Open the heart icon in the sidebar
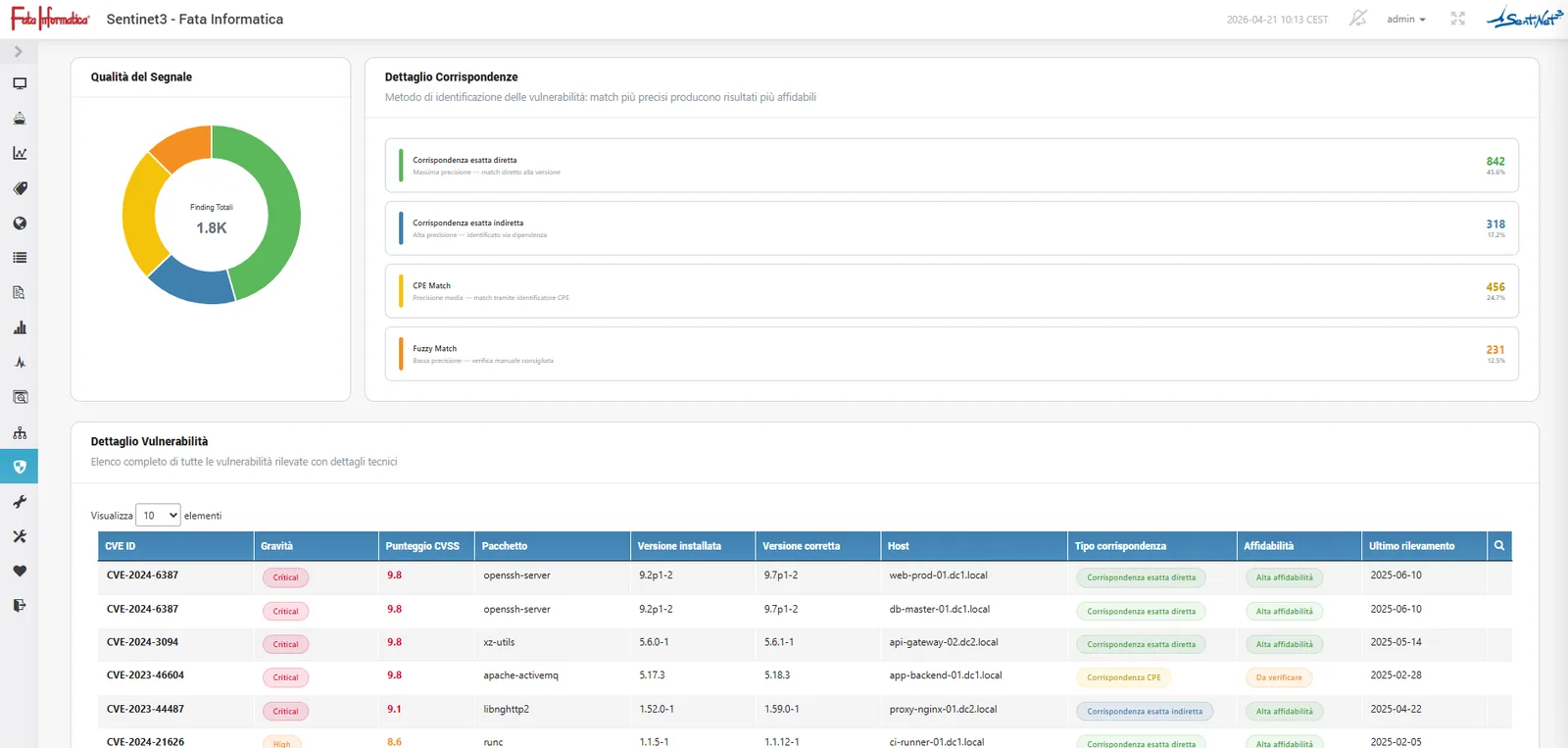Viewport: 1568px width, 748px height. click(20, 572)
